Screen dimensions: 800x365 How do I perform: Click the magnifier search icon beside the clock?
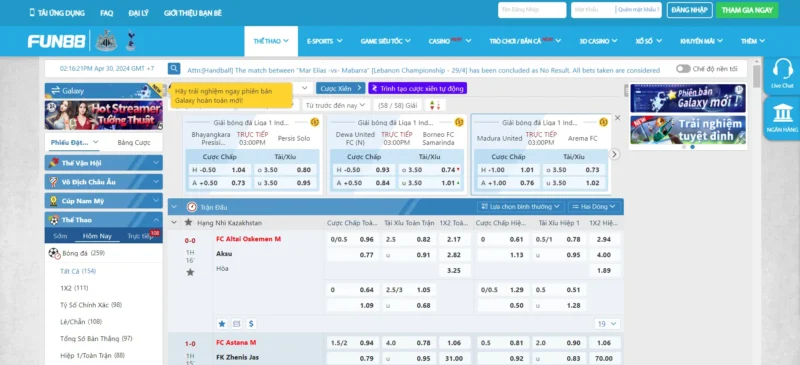click(x=174, y=69)
